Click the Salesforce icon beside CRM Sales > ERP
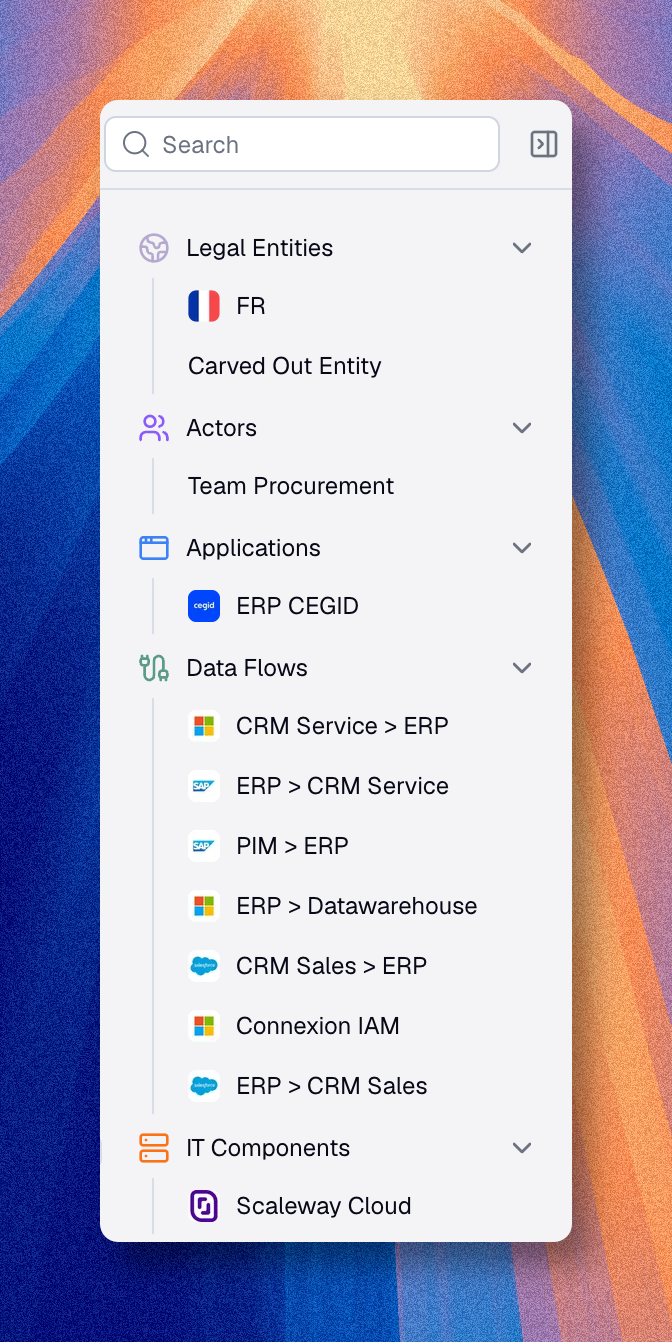The height and width of the screenshot is (1342, 672). (x=204, y=965)
